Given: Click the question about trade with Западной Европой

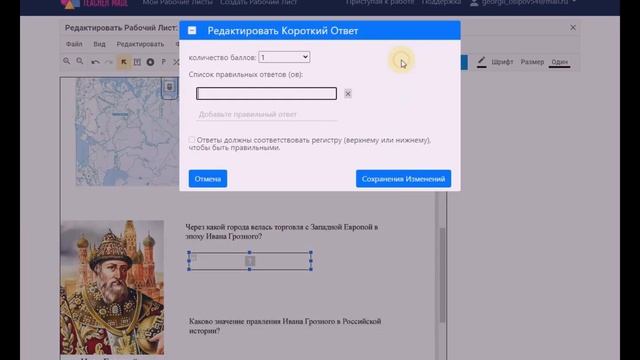Looking at the screenshot, I should (x=282, y=231).
